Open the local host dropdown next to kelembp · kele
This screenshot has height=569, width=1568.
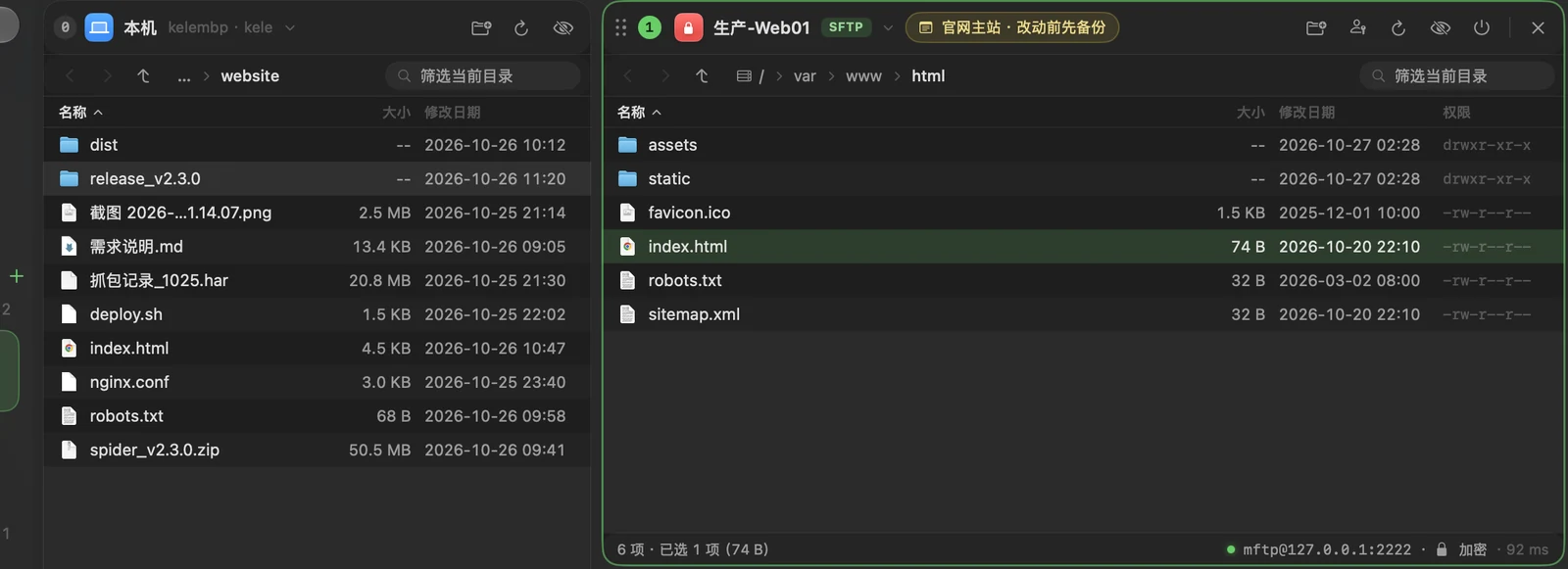pyautogui.click(x=290, y=27)
